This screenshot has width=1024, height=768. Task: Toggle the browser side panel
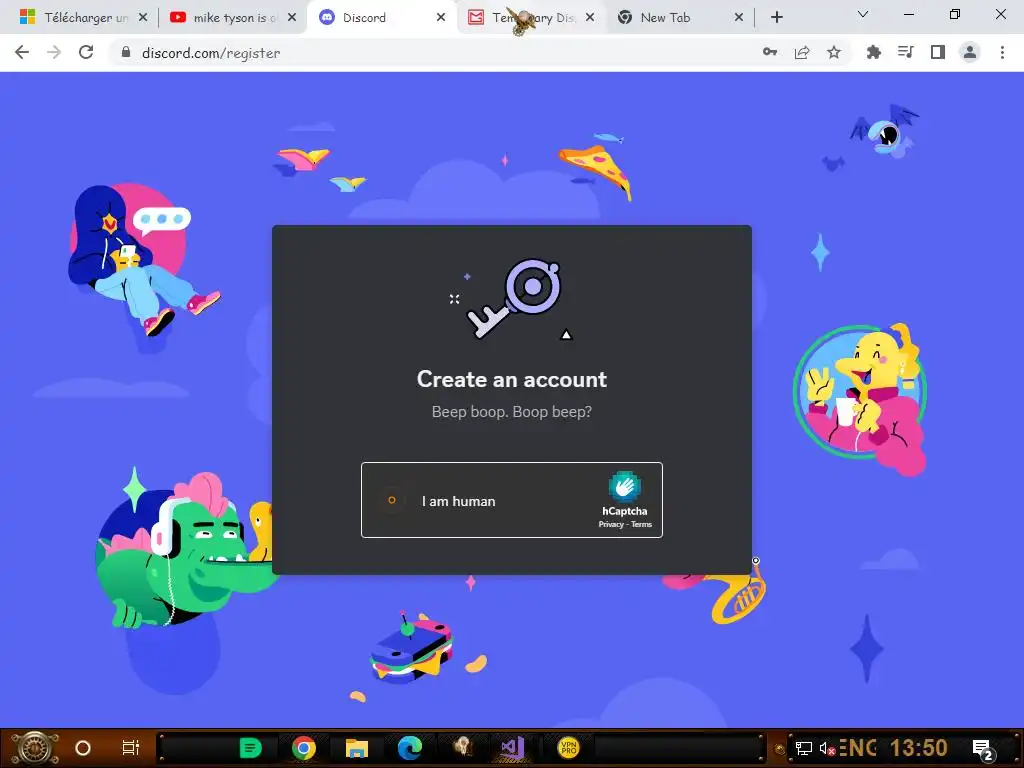[x=938, y=52]
